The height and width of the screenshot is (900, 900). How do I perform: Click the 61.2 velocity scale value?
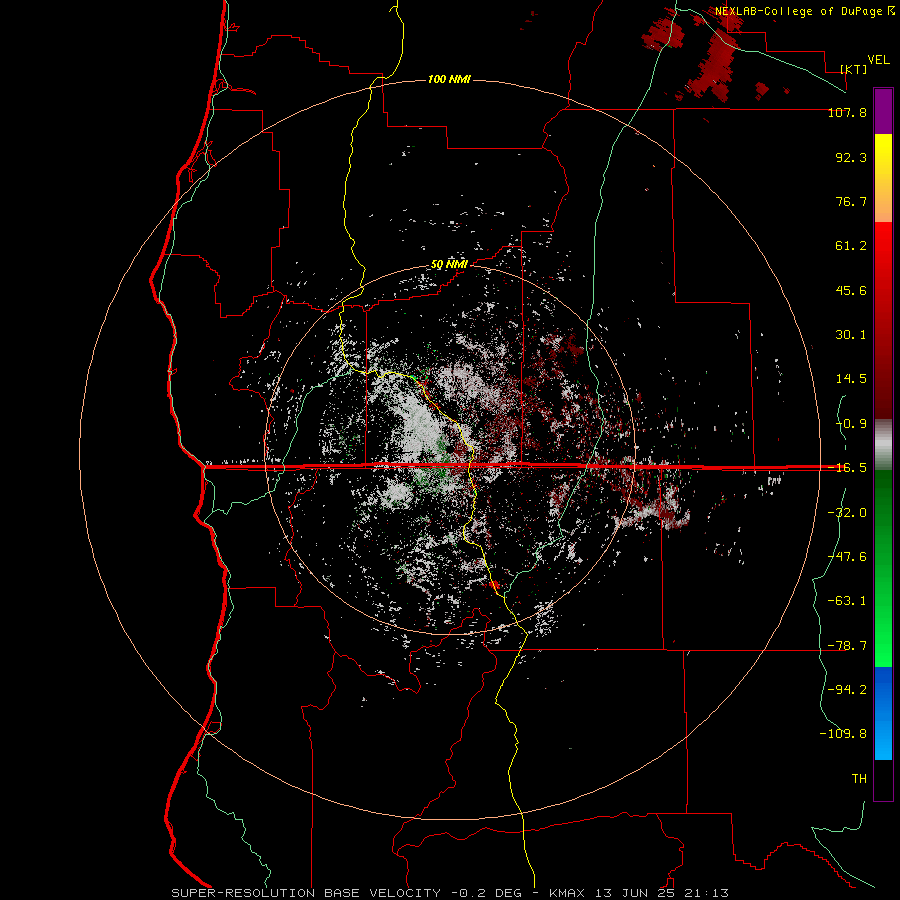(x=851, y=246)
